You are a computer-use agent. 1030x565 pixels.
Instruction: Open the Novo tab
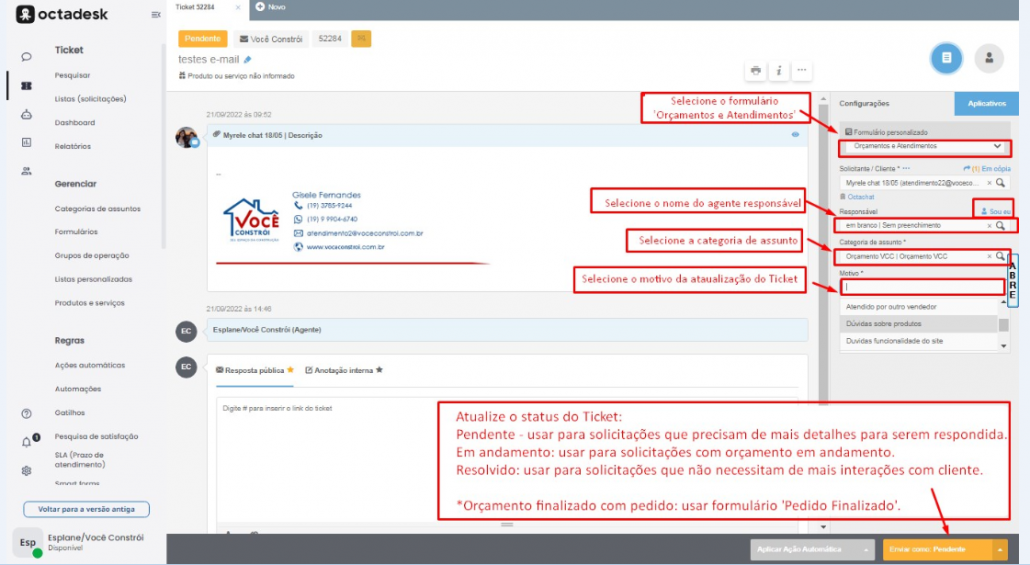click(x=270, y=7)
